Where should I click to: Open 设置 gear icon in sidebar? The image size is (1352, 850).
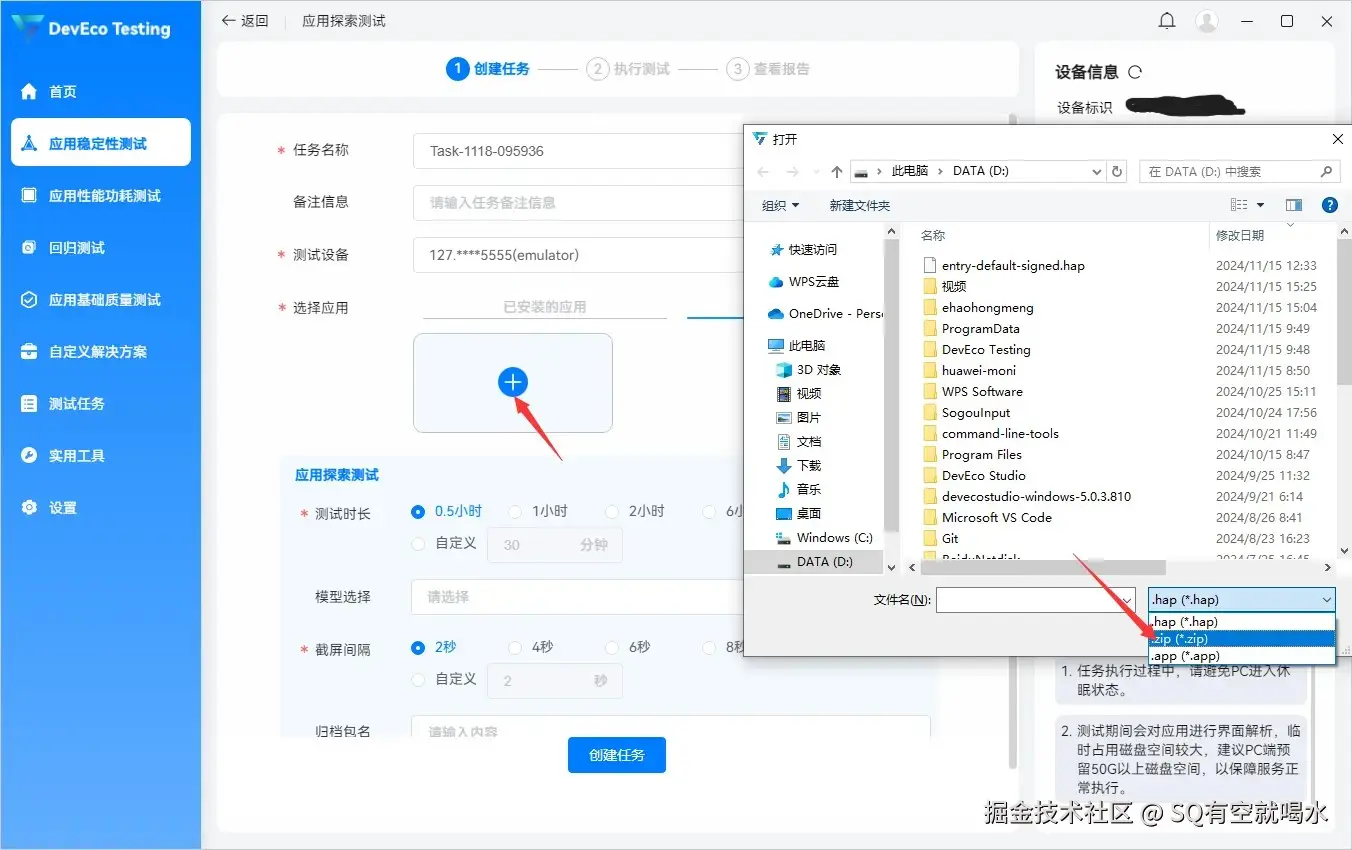click(x=29, y=508)
